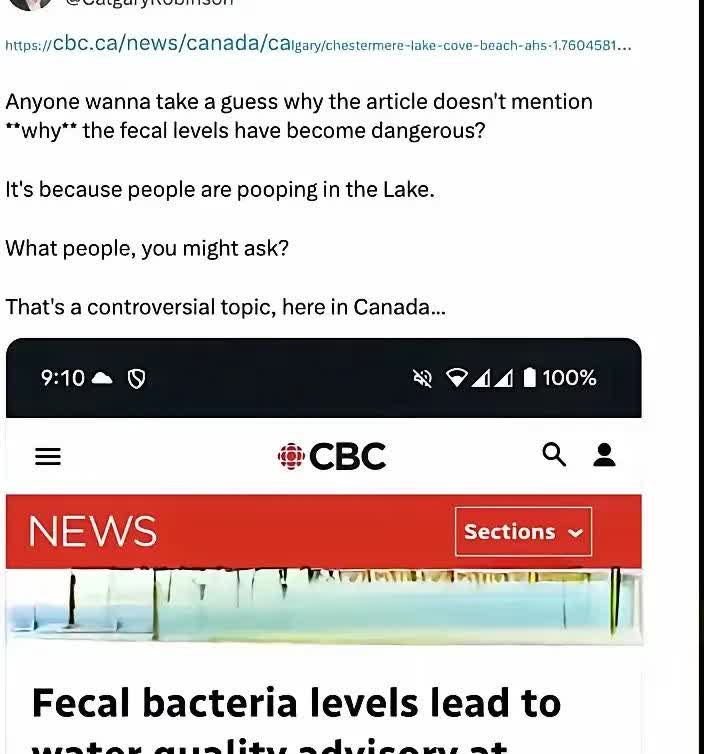Image resolution: width=704 pixels, height=754 pixels.
Task: Expand the Sections dropdown
Action: click(523, 531)
